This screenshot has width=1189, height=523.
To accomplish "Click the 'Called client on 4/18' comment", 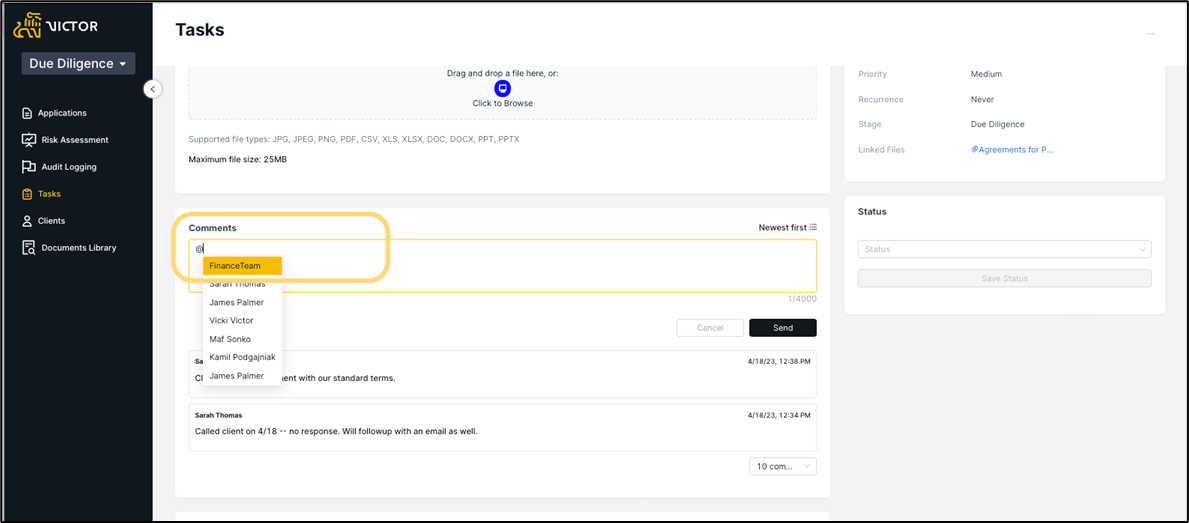I will [336, 431].
